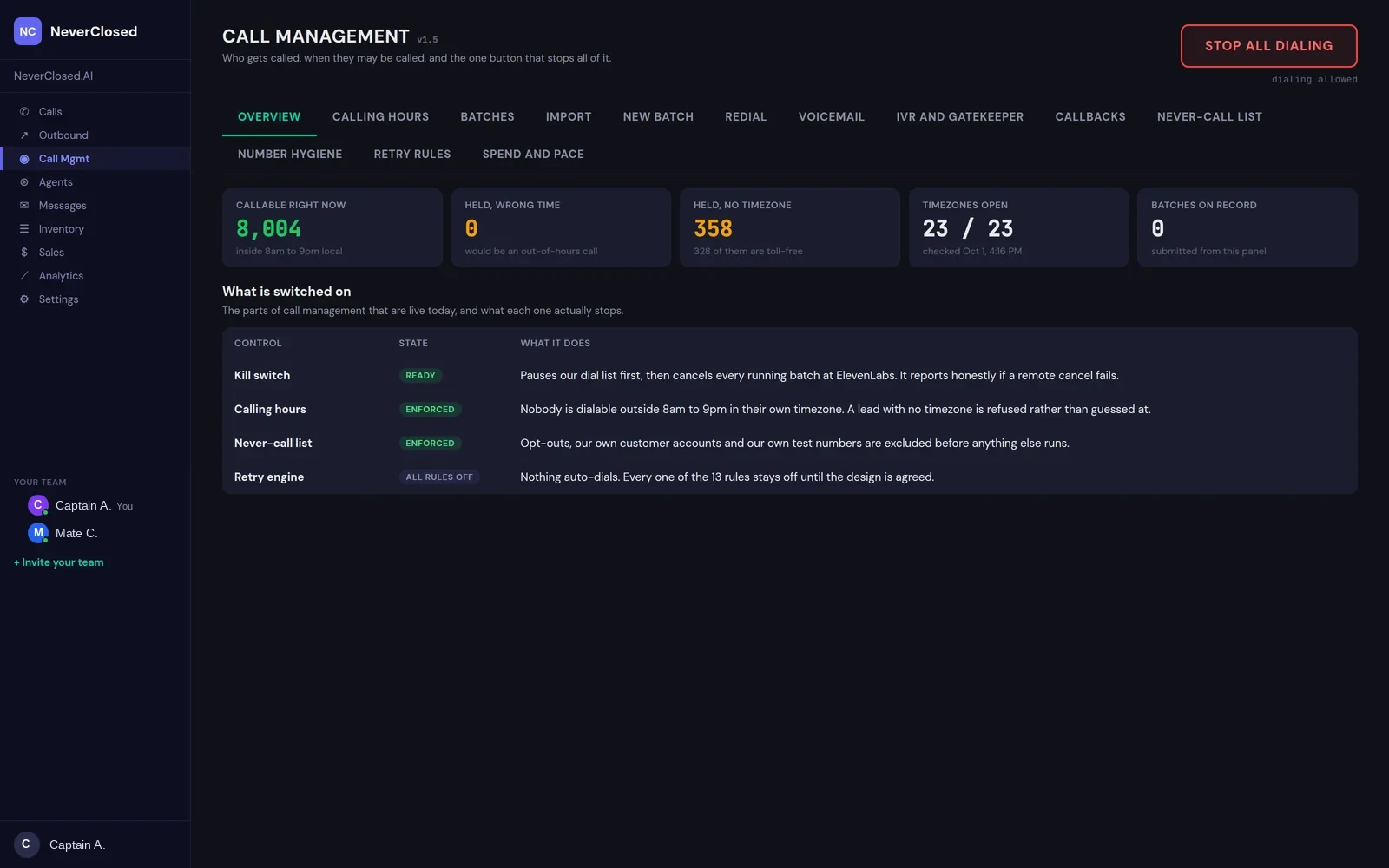Click Captain A. team member avatar
Screen dimensions: 1389x868
(38, 505)
